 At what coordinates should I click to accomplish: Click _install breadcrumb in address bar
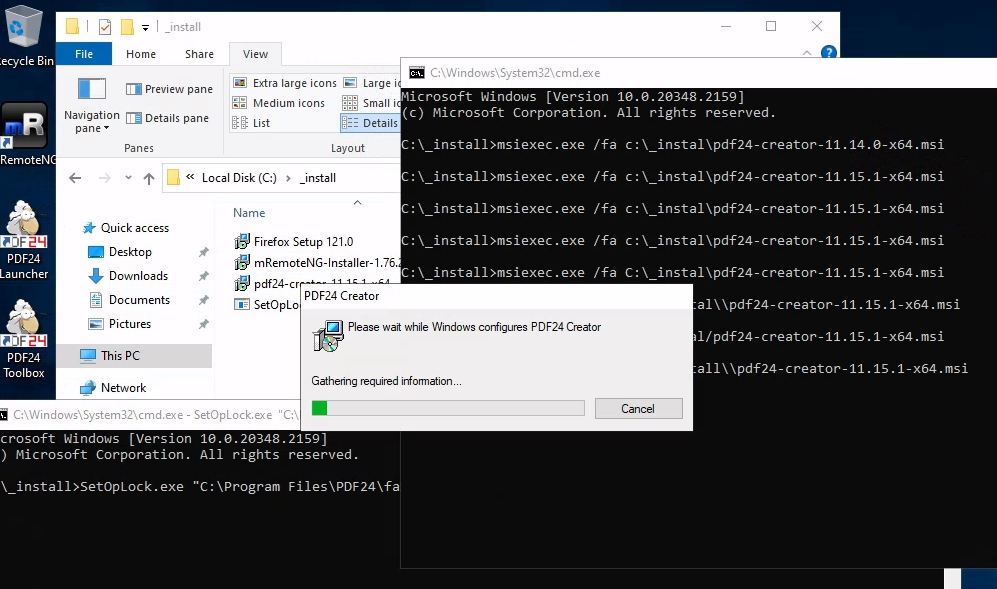[x=317, y=178]
